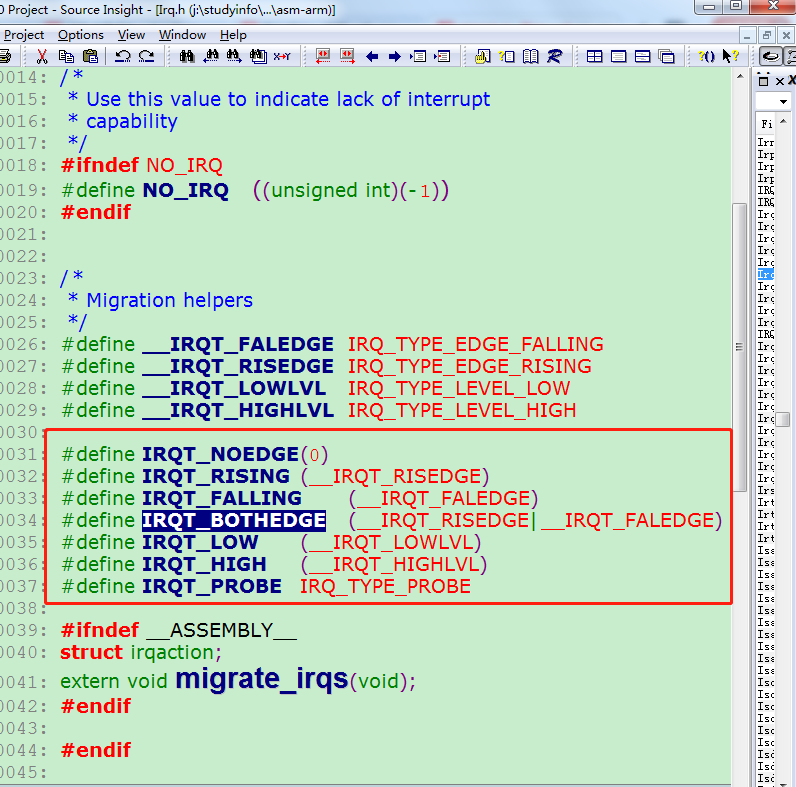Viewport: 796px width, 787px height.
Task: Click the IRQT_HIGH macro name
Action: pos(204,565)
